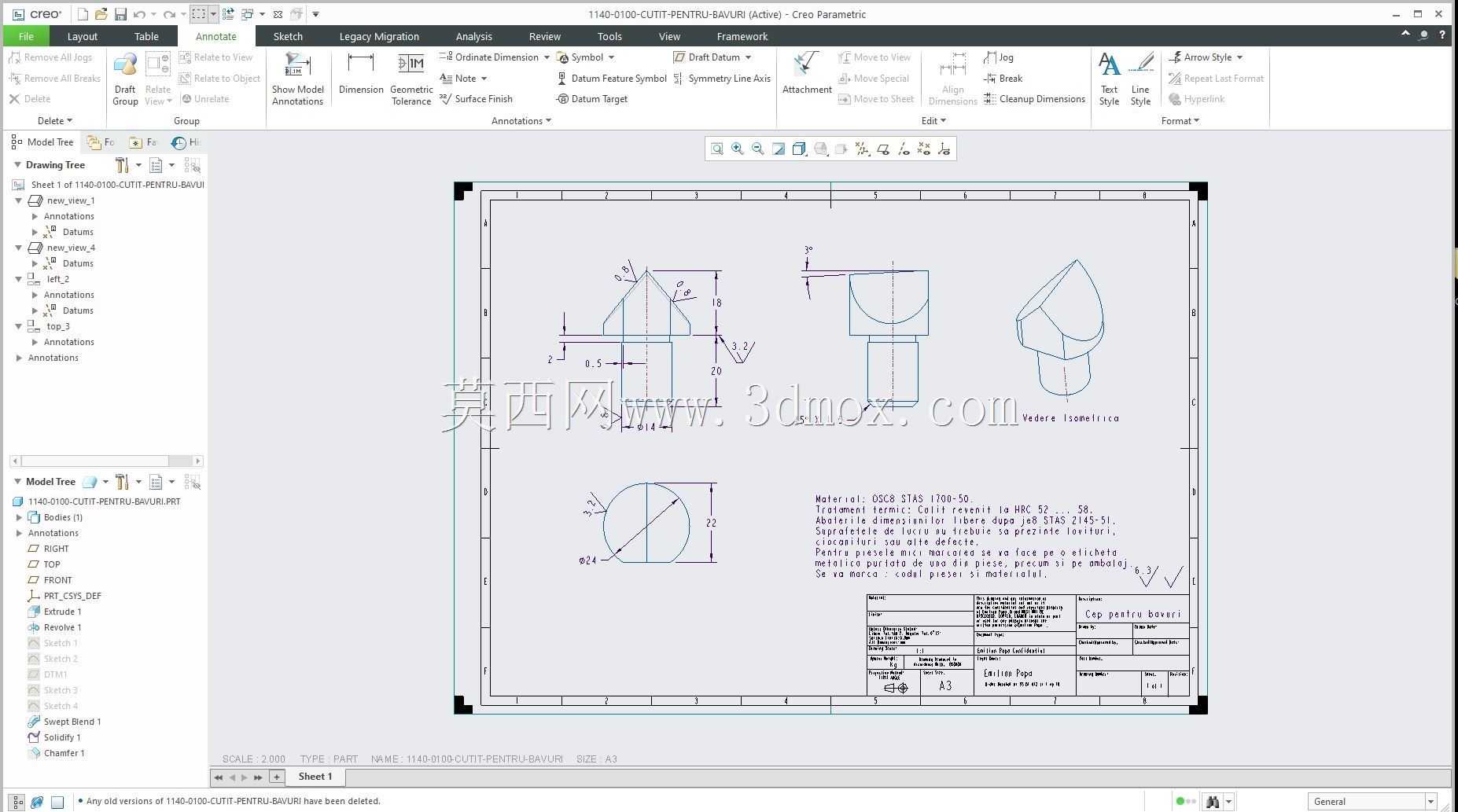Switch to the Legacy Migration tab

tap(379, 36)
